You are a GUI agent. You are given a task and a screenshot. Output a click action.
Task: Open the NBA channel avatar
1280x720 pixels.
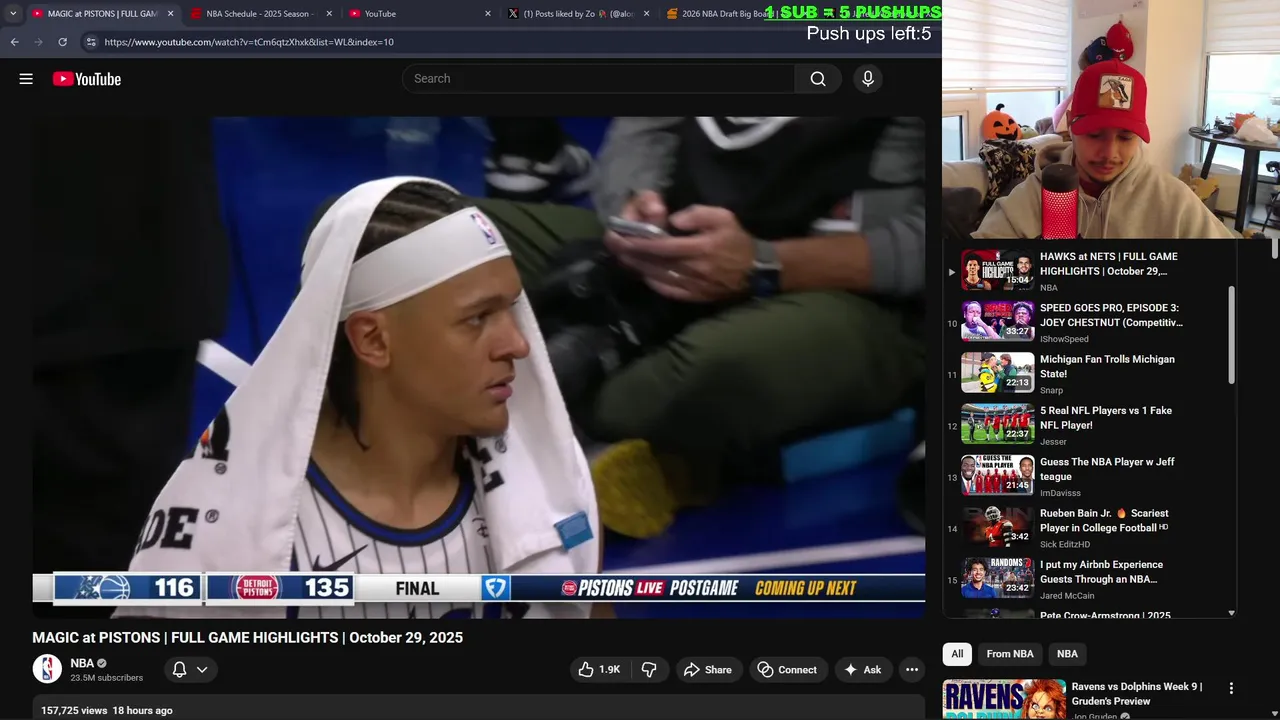click(x=47, y=669)
